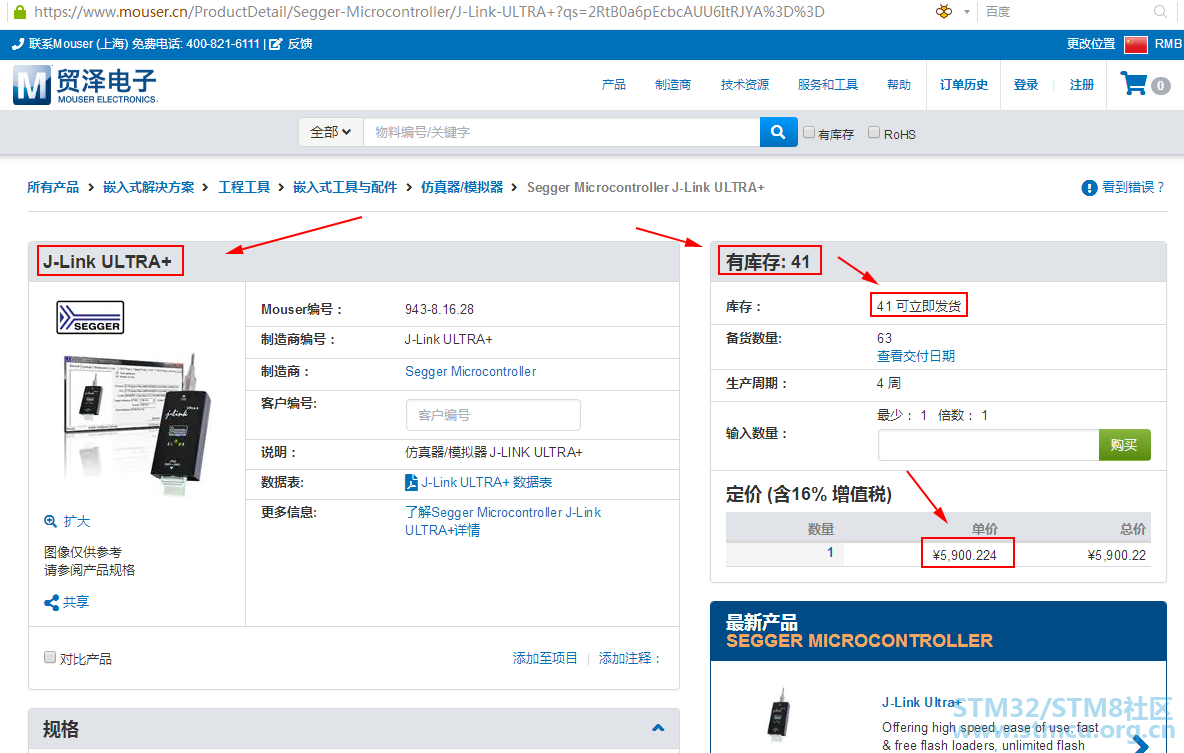This screenshot has width=1184, height=753.
Task: Click the 更改位置 change location link
Action: (x=1090, y=44)
